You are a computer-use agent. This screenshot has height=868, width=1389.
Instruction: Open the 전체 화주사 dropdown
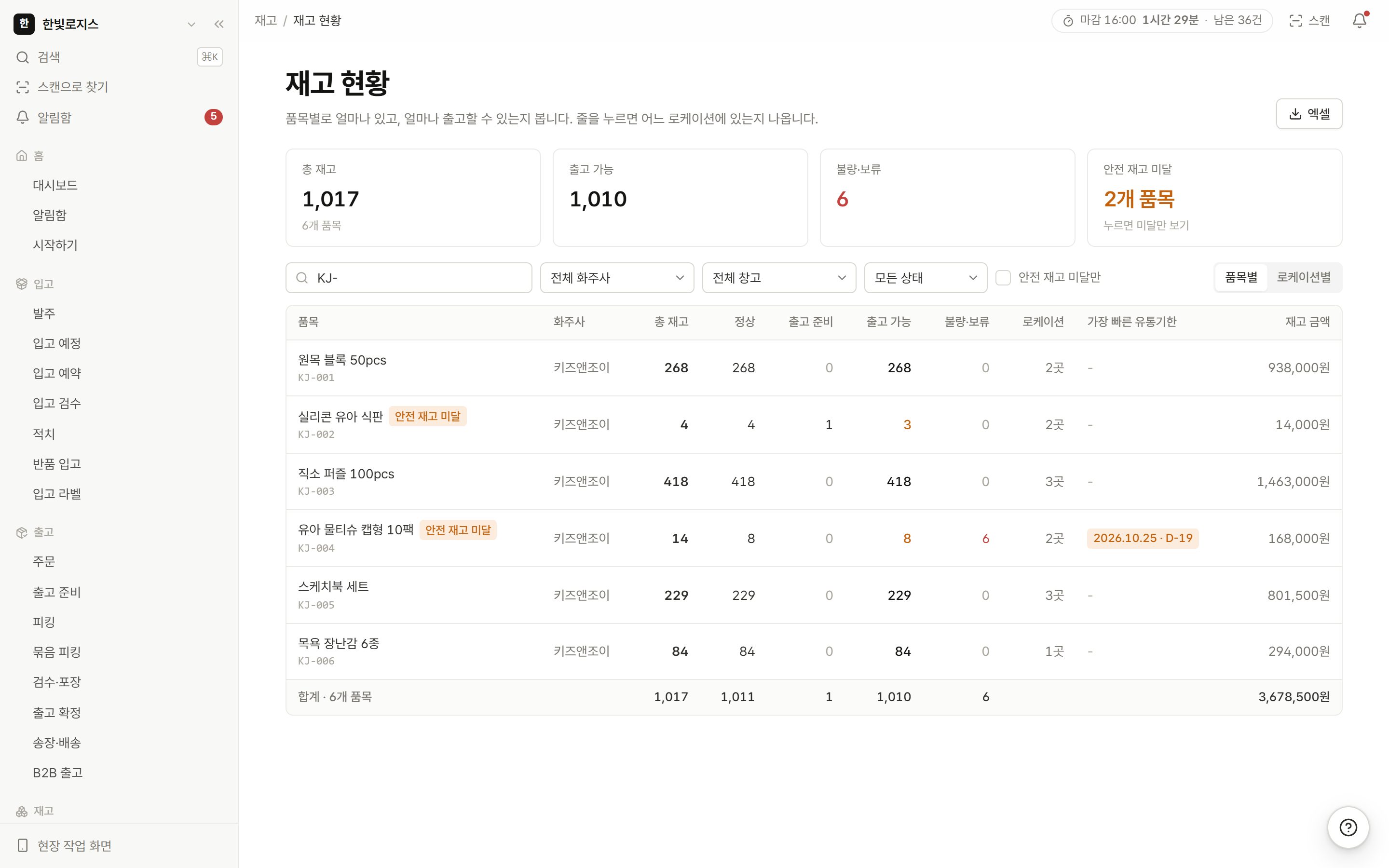[x=617, y=278]
